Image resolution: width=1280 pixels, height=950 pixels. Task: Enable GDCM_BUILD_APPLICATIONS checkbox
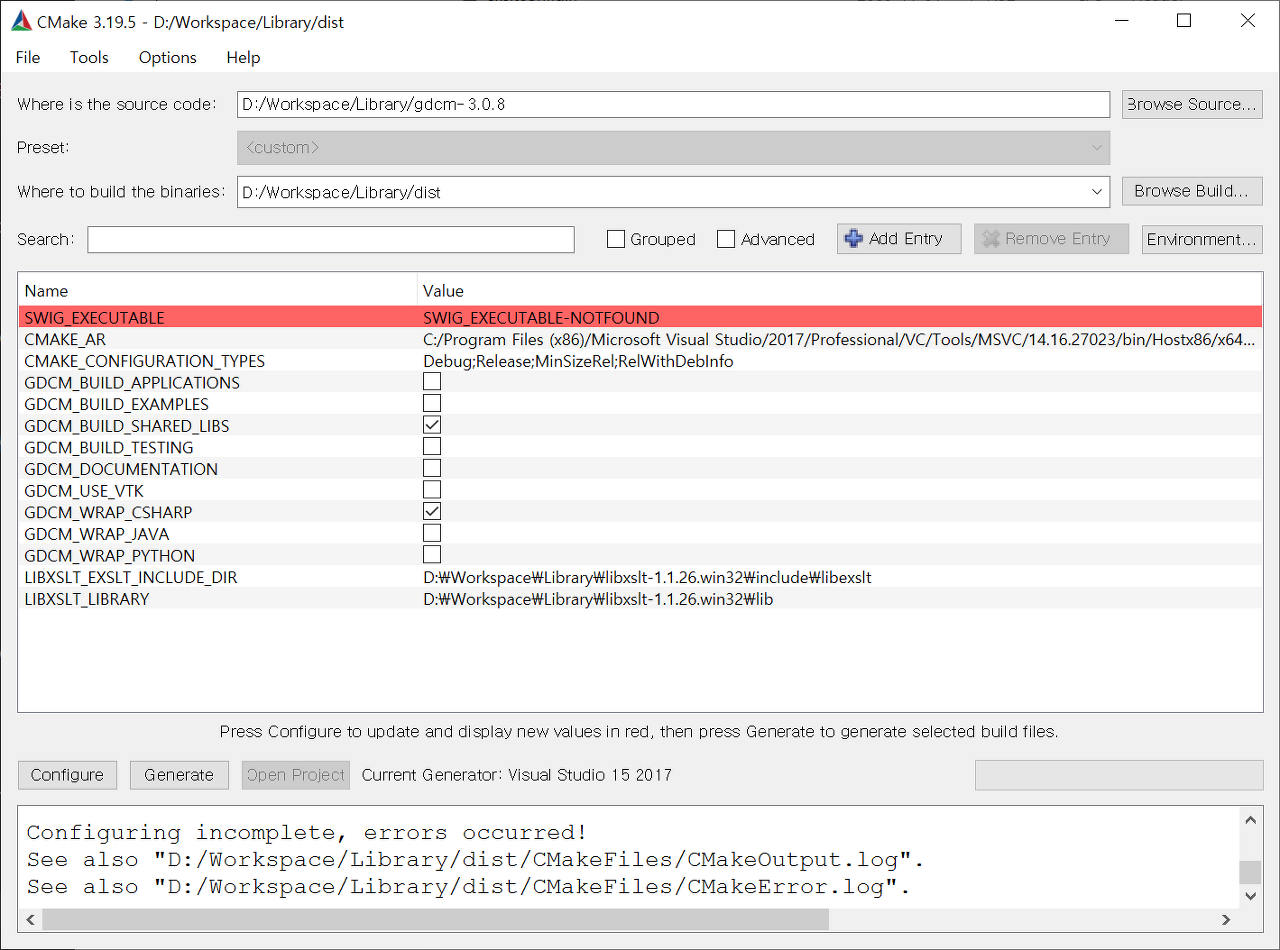click(432, 382)
